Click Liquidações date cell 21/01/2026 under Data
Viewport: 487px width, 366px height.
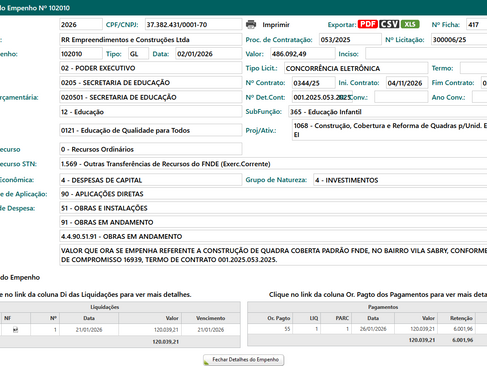point(89,330)
